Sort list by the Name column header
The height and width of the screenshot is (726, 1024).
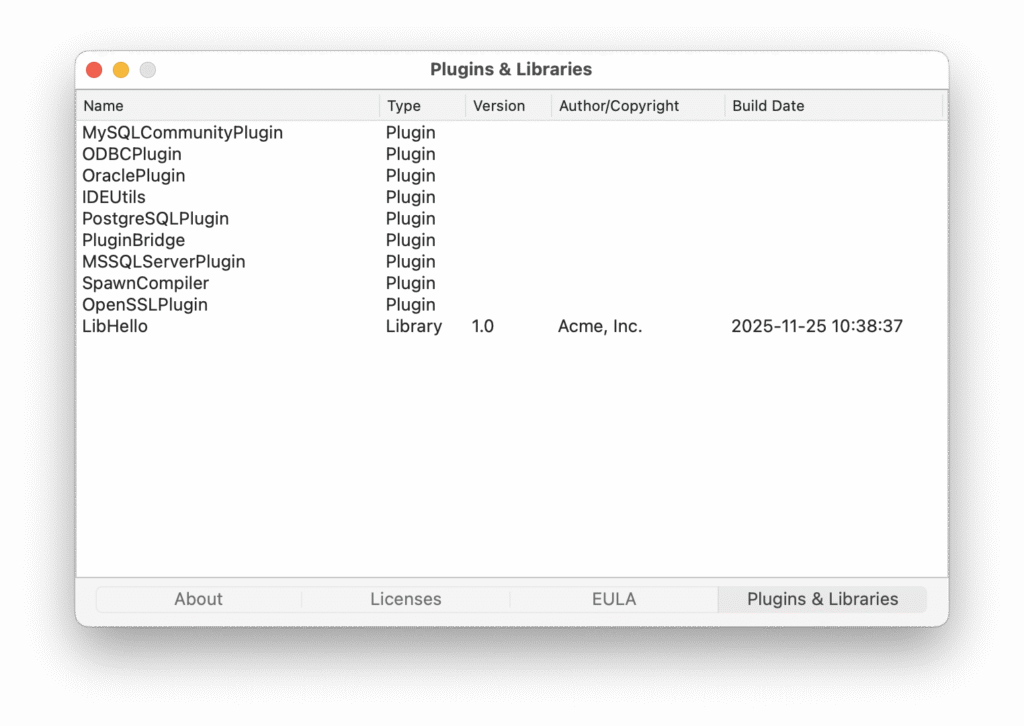click(x=227, y=106)
